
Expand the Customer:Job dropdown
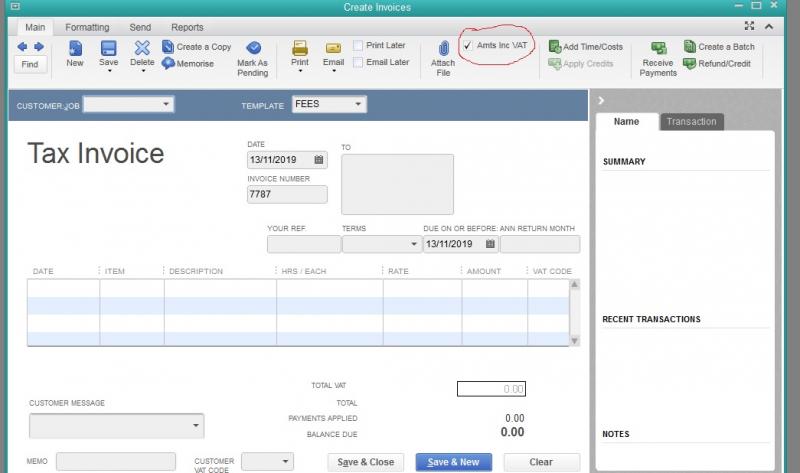(166, 104)
